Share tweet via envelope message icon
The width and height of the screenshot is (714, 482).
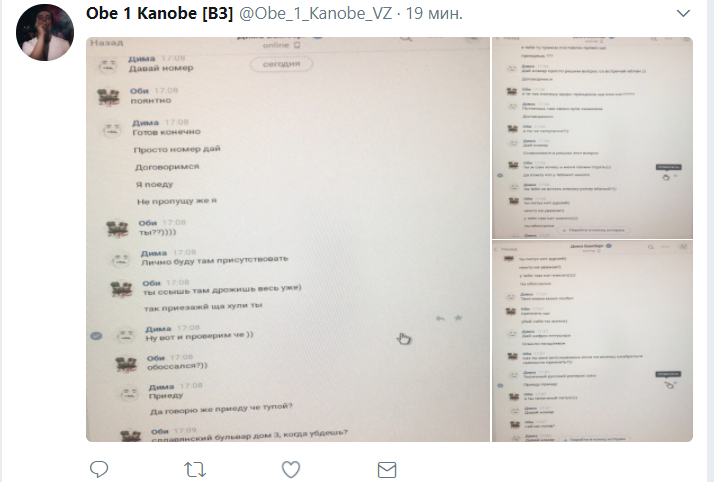pos(387,470)
